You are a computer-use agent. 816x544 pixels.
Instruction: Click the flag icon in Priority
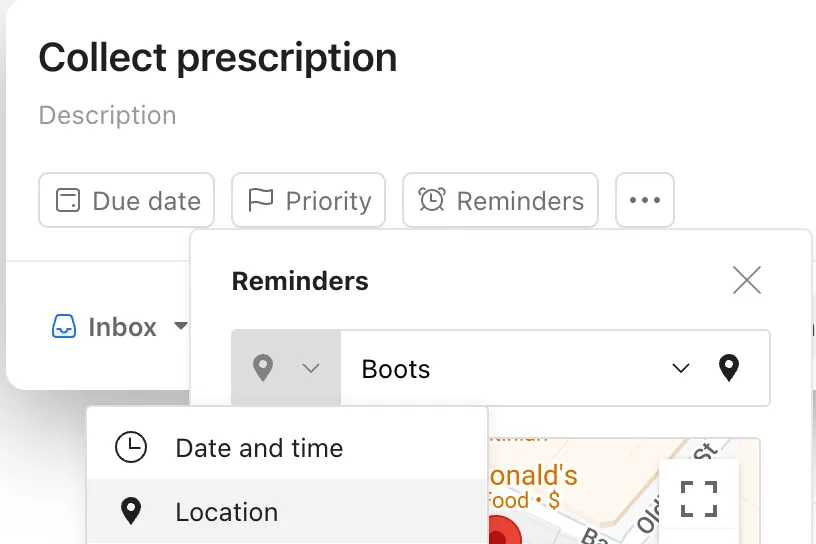click(x=260, y=200)
